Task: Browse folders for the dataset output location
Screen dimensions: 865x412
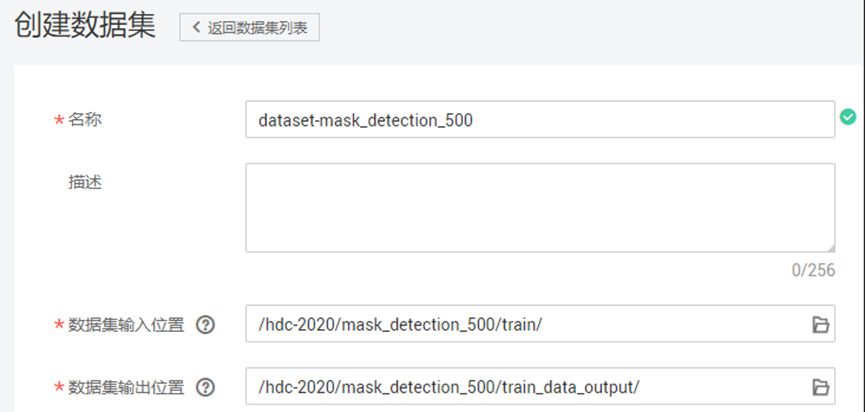Action: pyautogui.click(x=819, y=387)
